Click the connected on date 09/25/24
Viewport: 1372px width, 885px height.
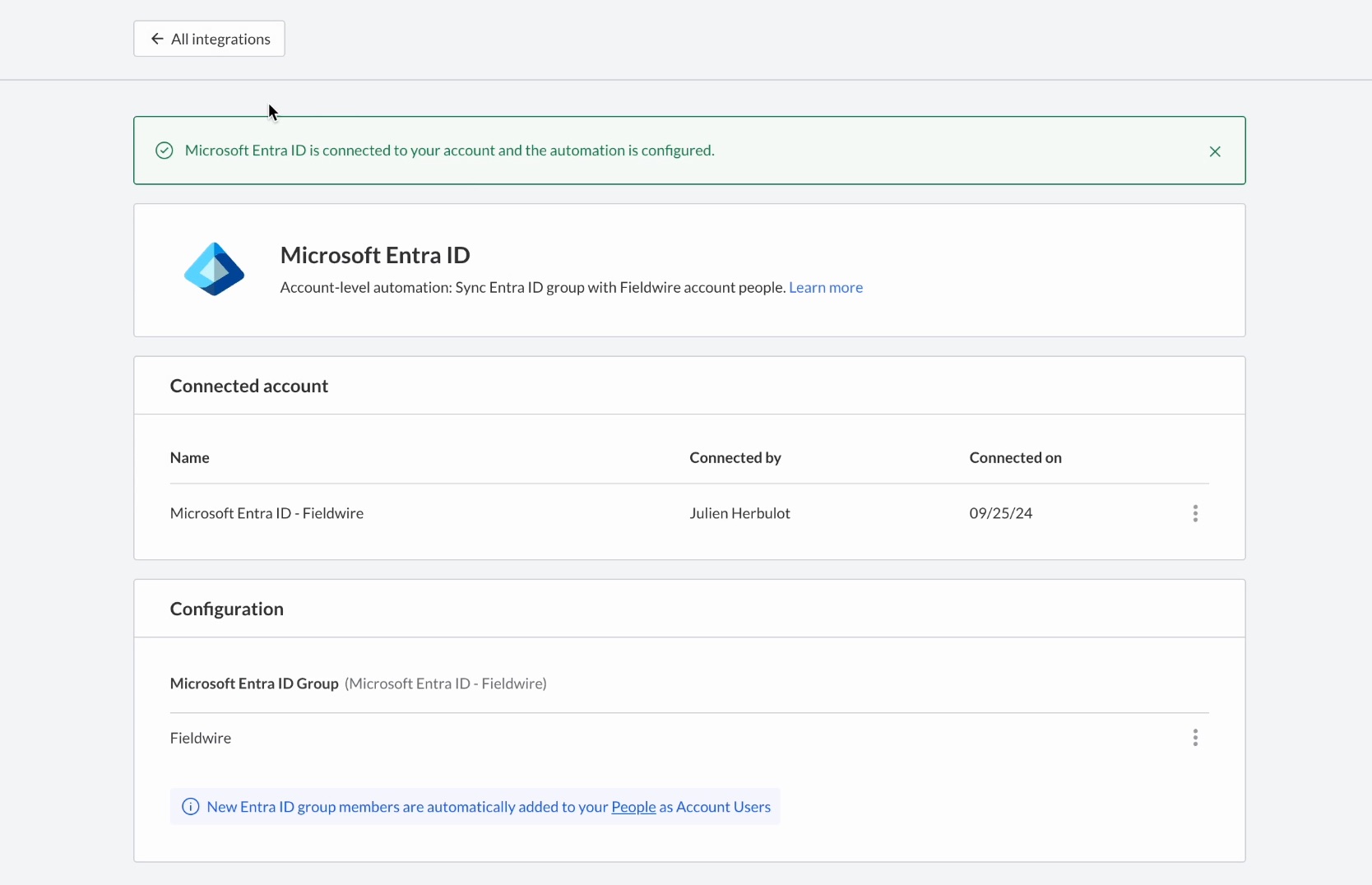pos(1001,513)
